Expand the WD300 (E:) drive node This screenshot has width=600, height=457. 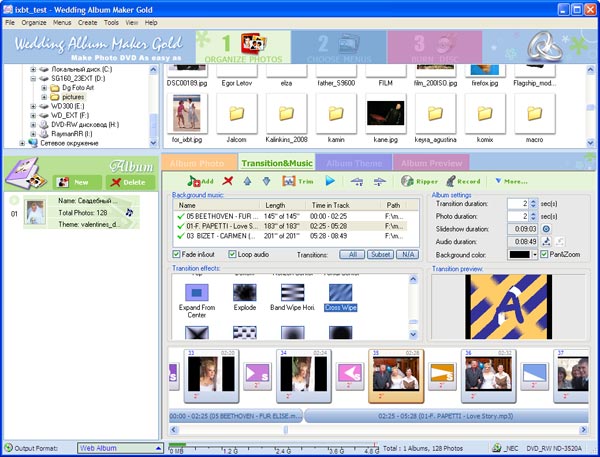coord(33,106)
